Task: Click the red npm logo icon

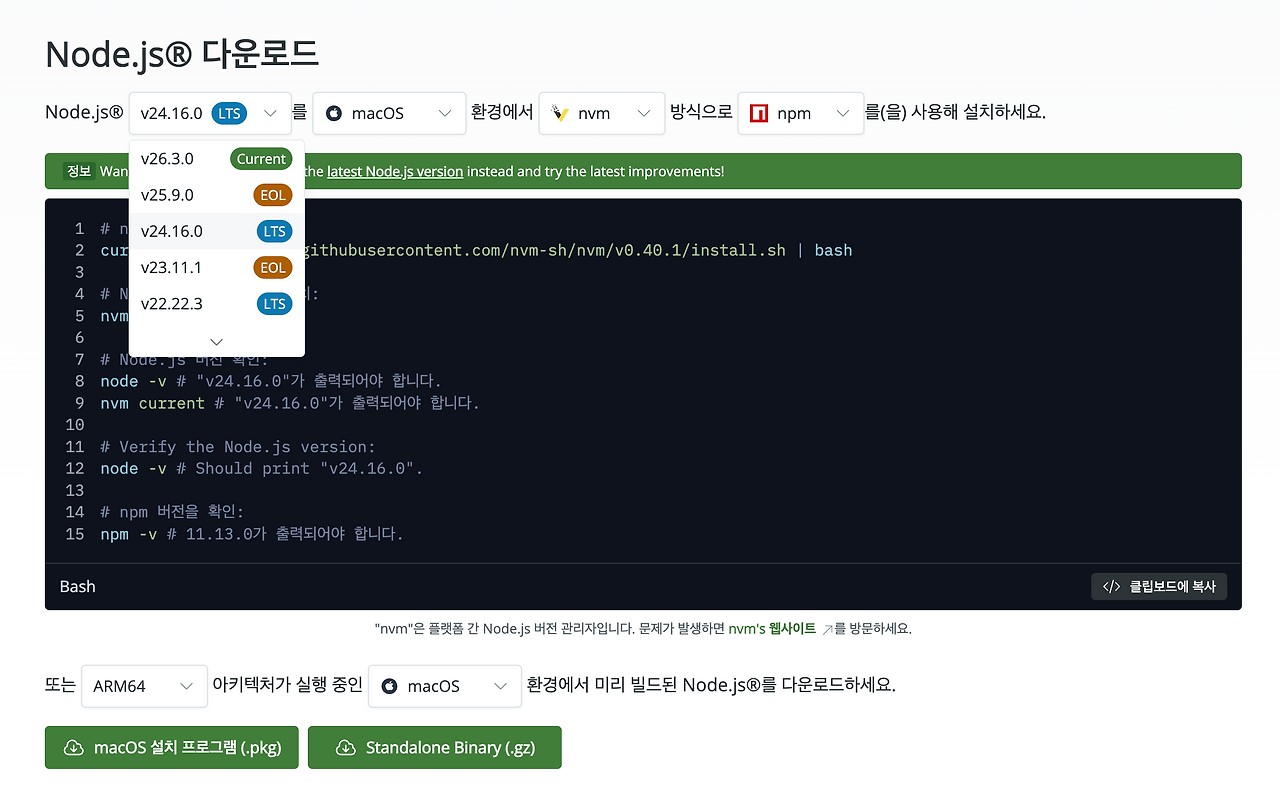Action: [759, 113]
